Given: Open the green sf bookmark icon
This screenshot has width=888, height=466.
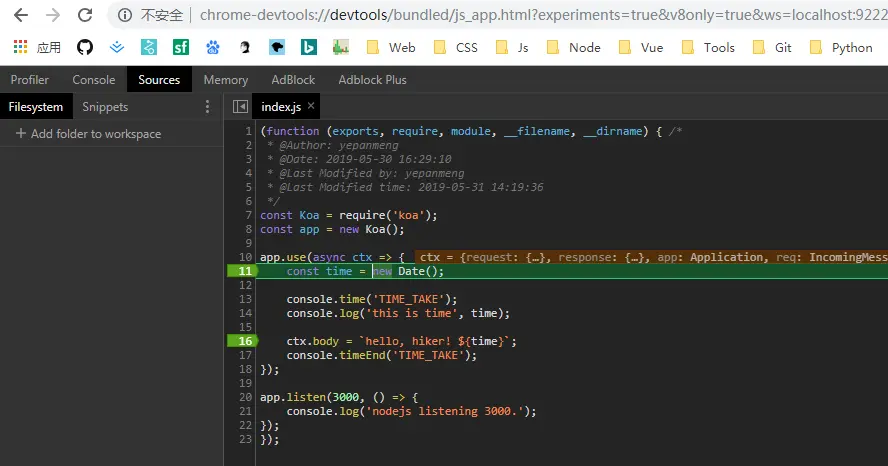Looking at the screenshot, I should pyautogui.click(x=181, y=47).
